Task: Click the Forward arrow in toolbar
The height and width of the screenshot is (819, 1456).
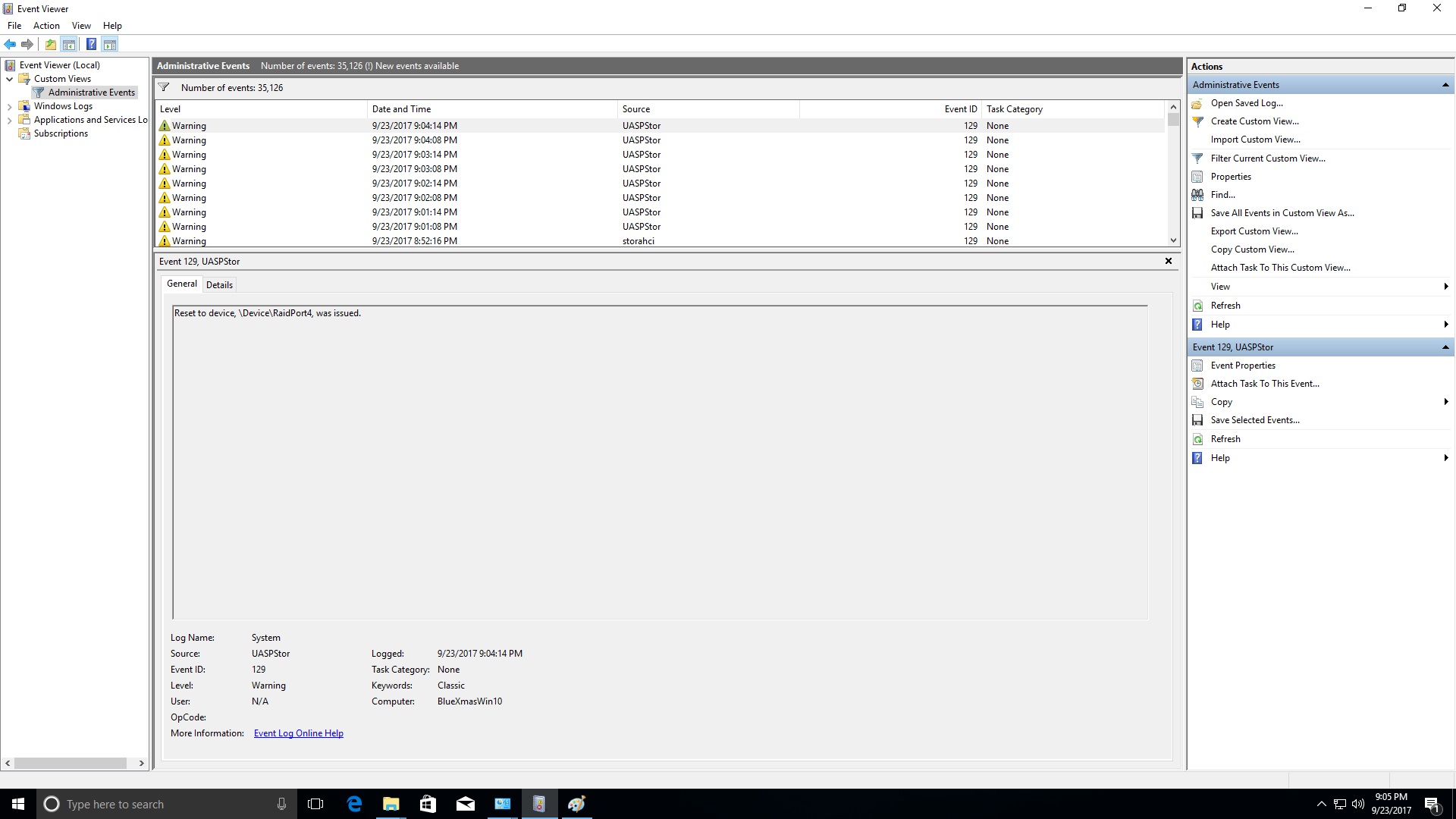Action: click(x=27, y=44)
